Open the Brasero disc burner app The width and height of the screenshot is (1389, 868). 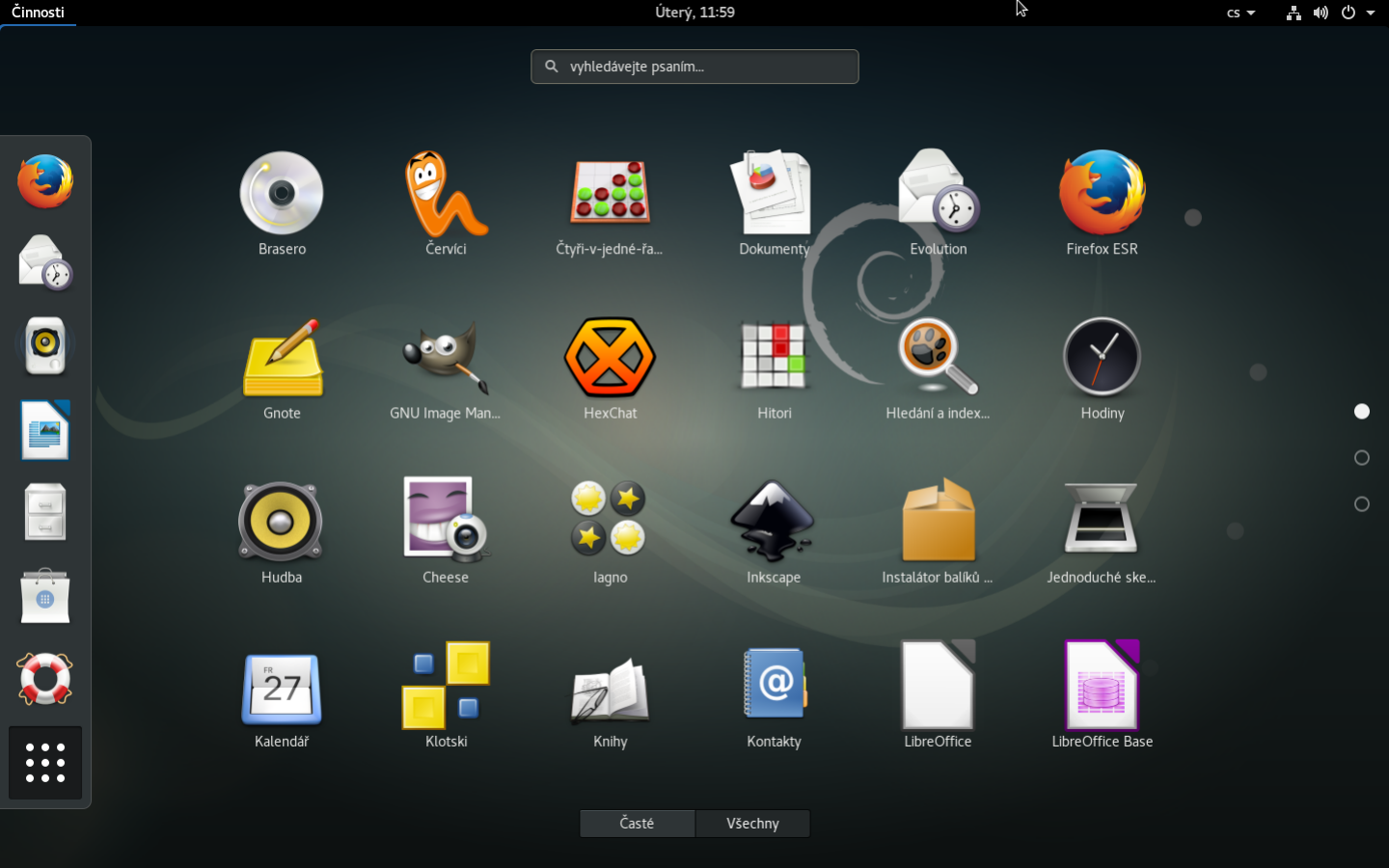click(x=282, y=204)
